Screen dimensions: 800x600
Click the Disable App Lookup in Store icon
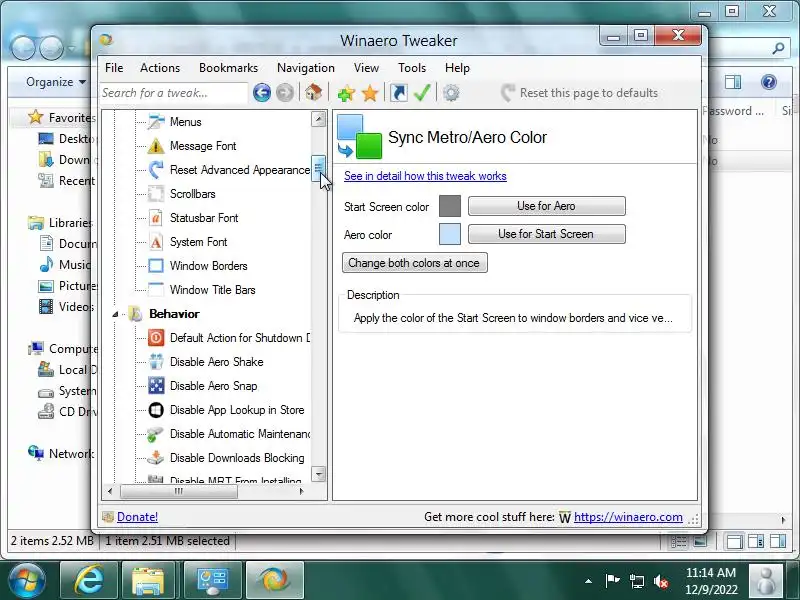(156, 410)
